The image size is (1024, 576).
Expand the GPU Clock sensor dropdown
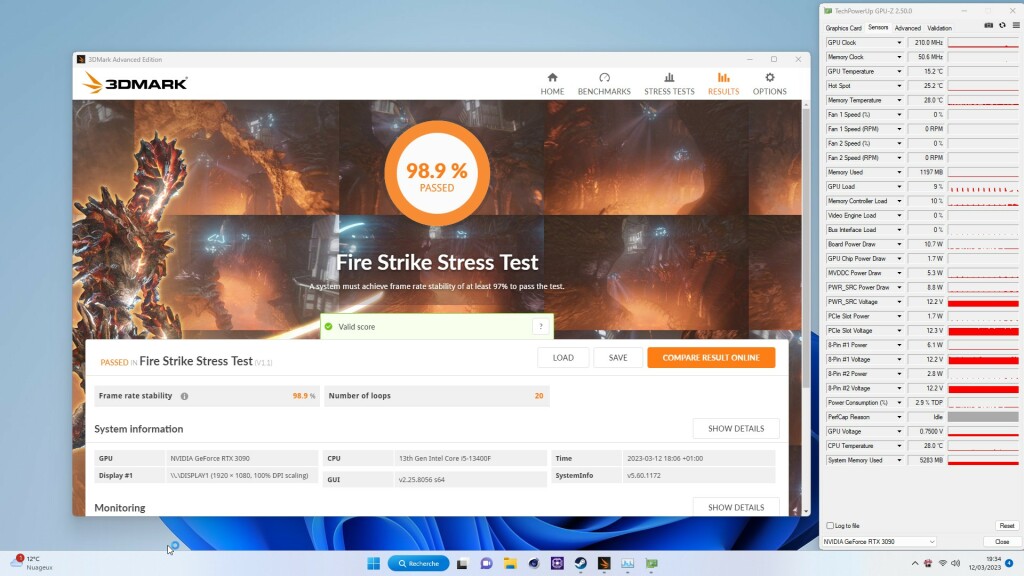[898, 43]
